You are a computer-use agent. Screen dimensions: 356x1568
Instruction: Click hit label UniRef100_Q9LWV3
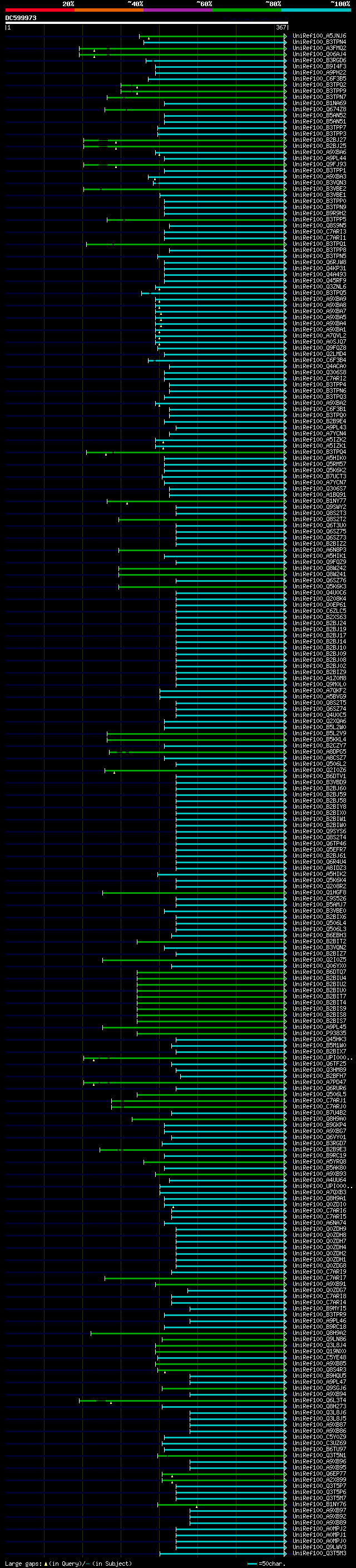[319, 1547]
